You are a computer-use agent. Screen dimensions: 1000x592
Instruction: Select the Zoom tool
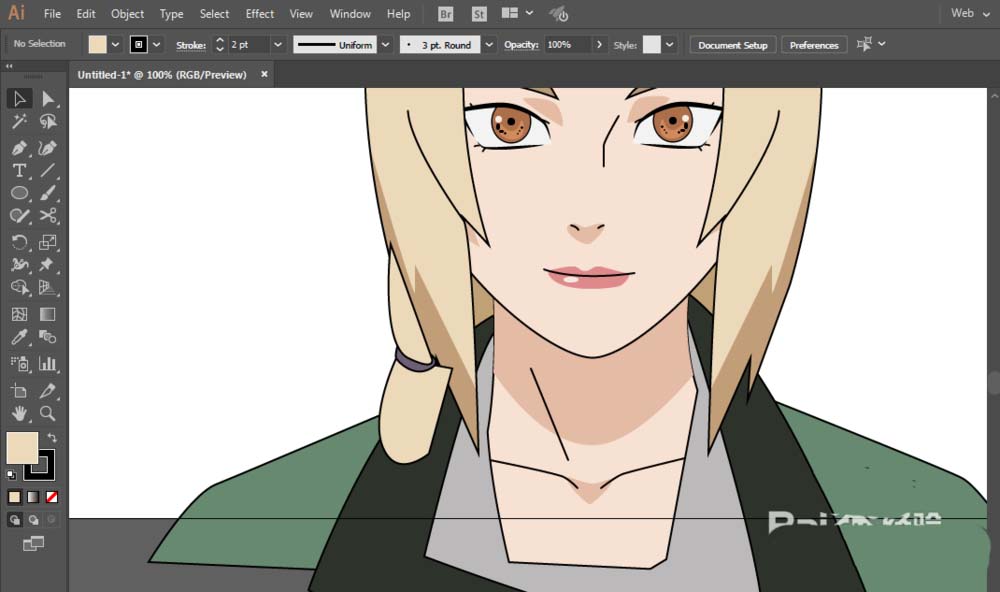tap(48, 413)
